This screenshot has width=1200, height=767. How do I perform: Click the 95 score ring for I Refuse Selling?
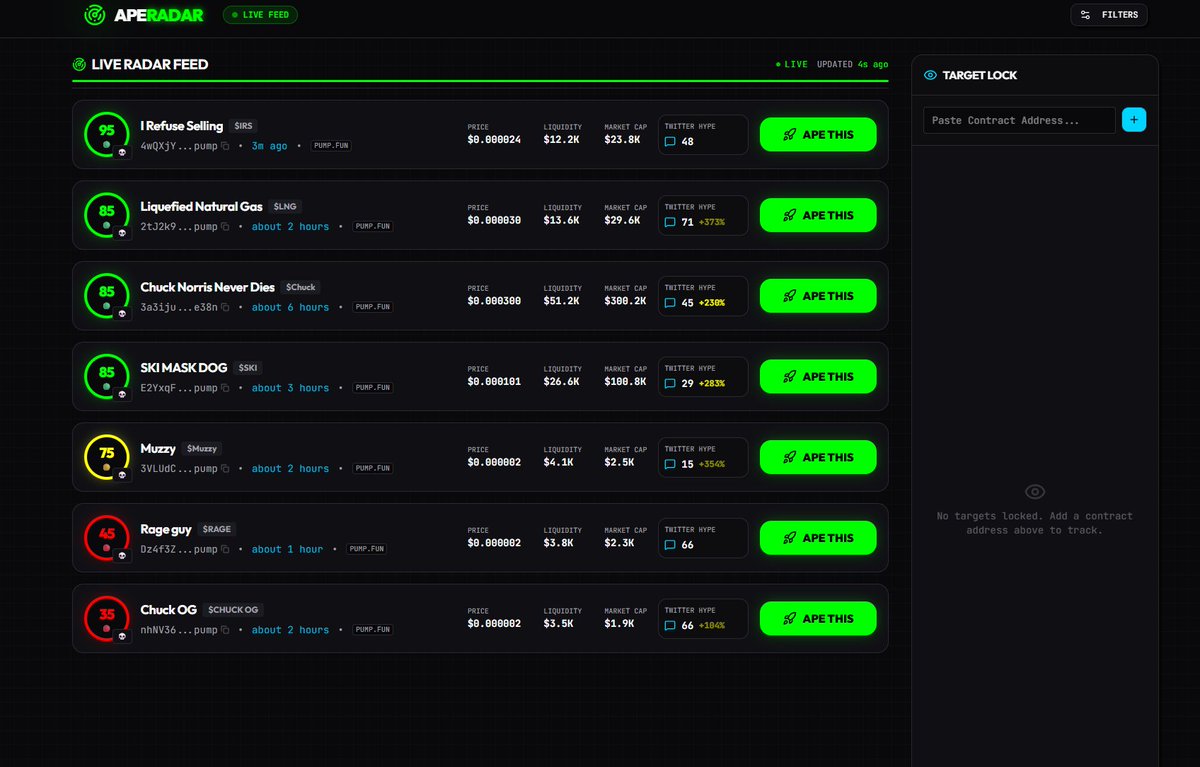(107, 134)
